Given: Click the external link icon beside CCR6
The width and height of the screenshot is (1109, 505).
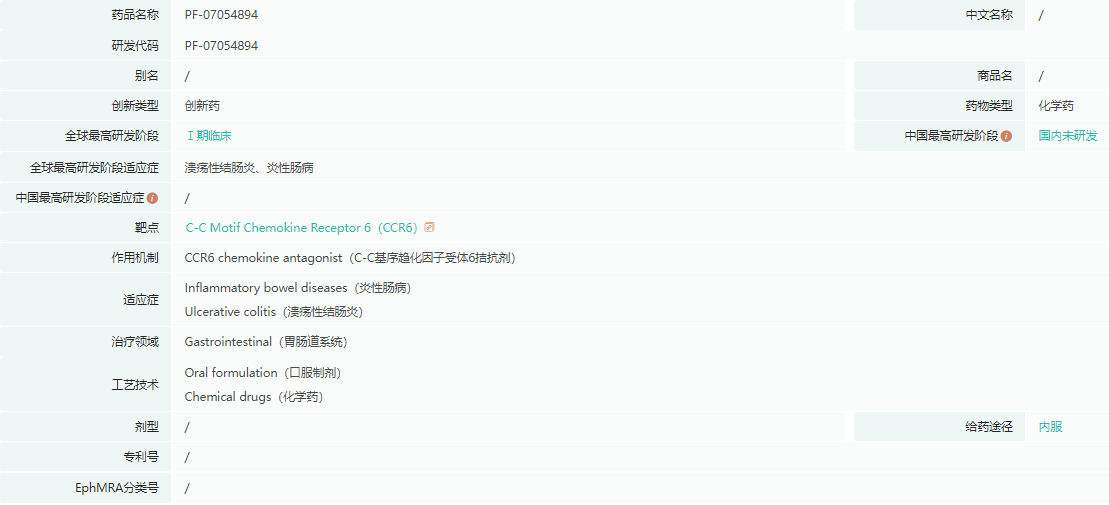Looking at the screenshot, I should point(429,228).
